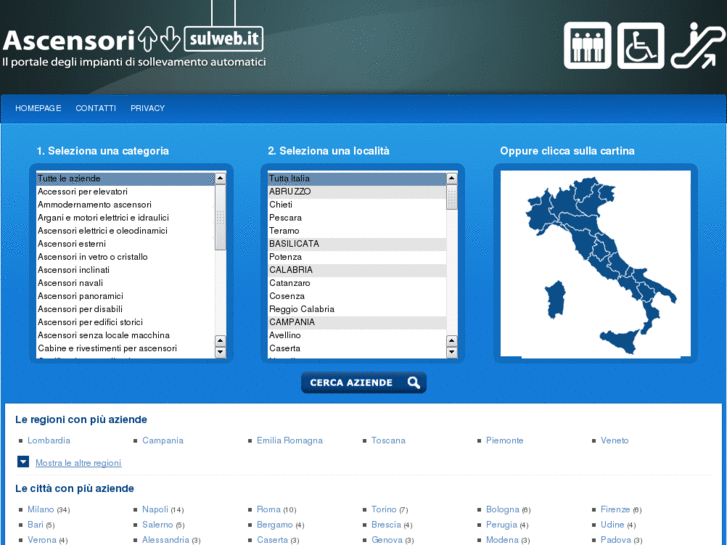Image resolution: width=727 pixels, height=545 pixels.
Task: Open the Salerno city link
Action: [x=158, y=525]
